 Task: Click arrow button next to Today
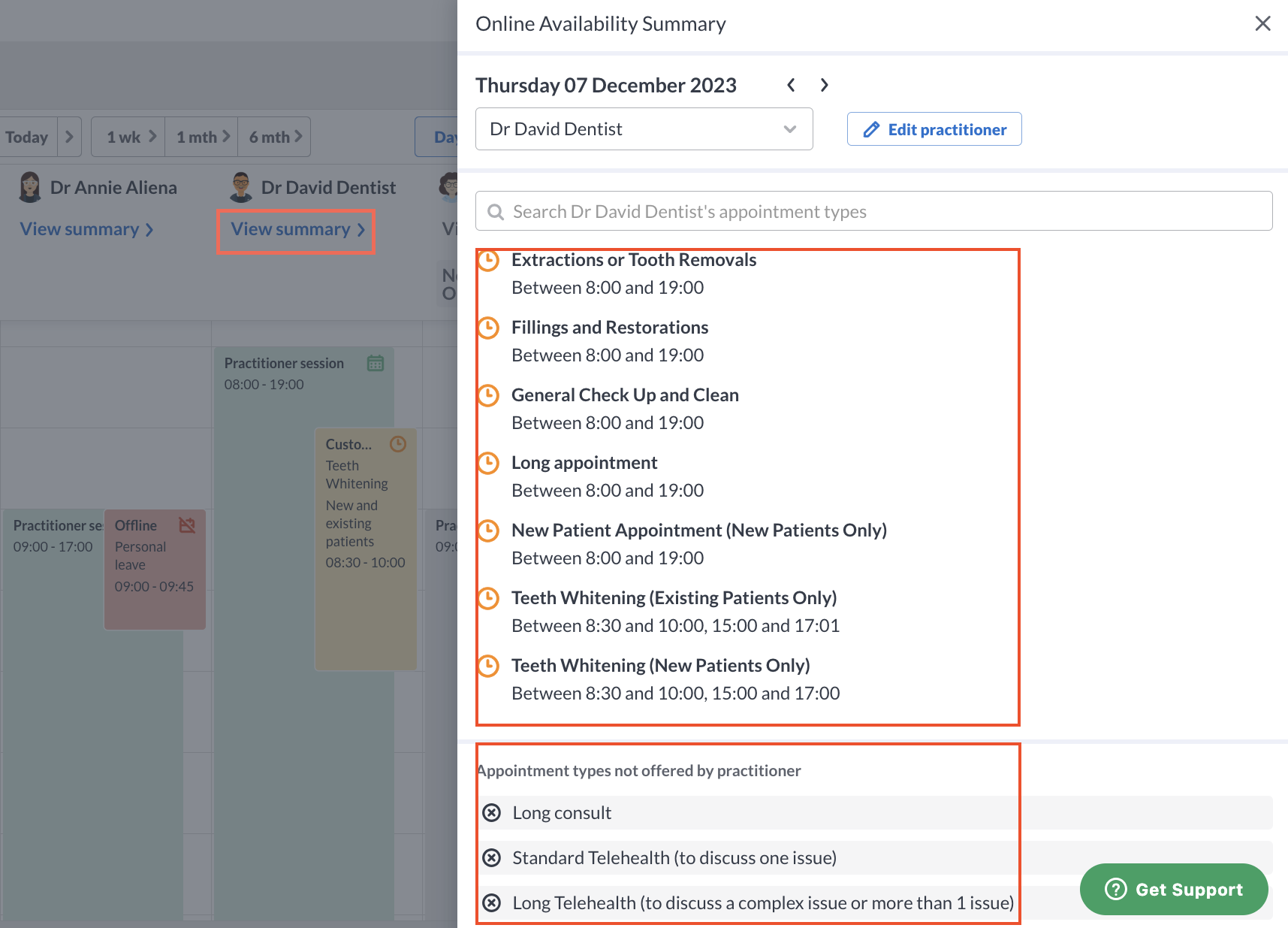[x=69, y=137]
